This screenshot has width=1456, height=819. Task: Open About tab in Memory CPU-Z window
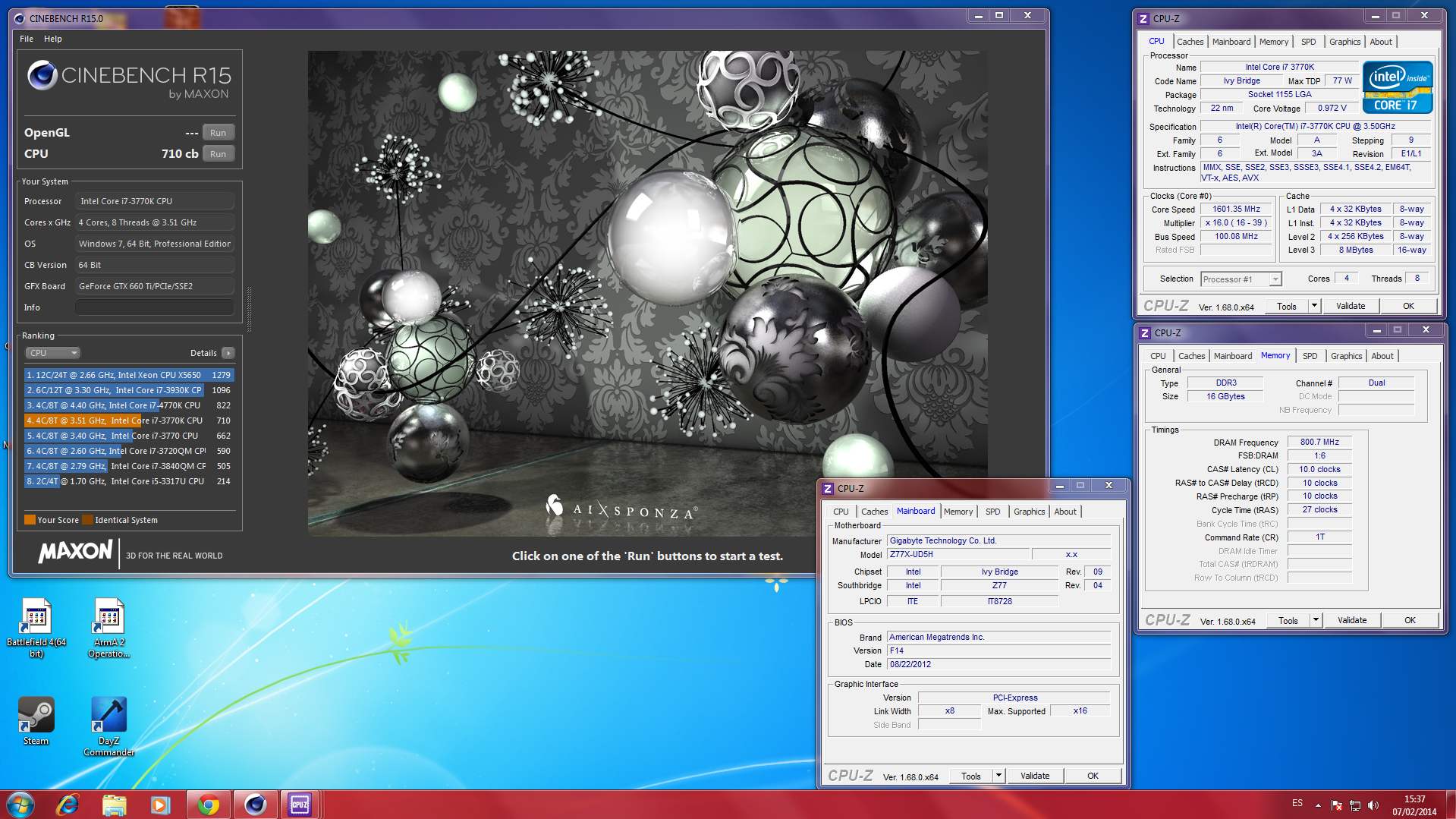[1382, 356]
